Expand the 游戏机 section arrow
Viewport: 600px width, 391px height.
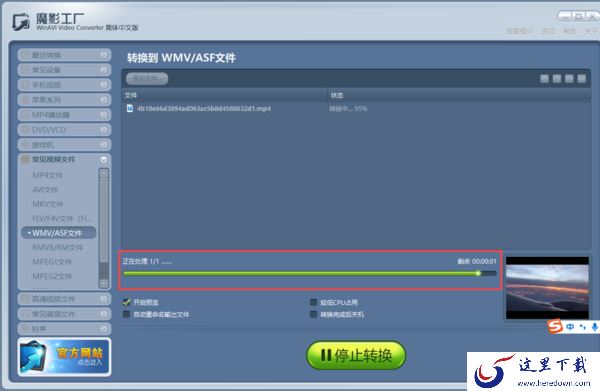pos(103,145)
